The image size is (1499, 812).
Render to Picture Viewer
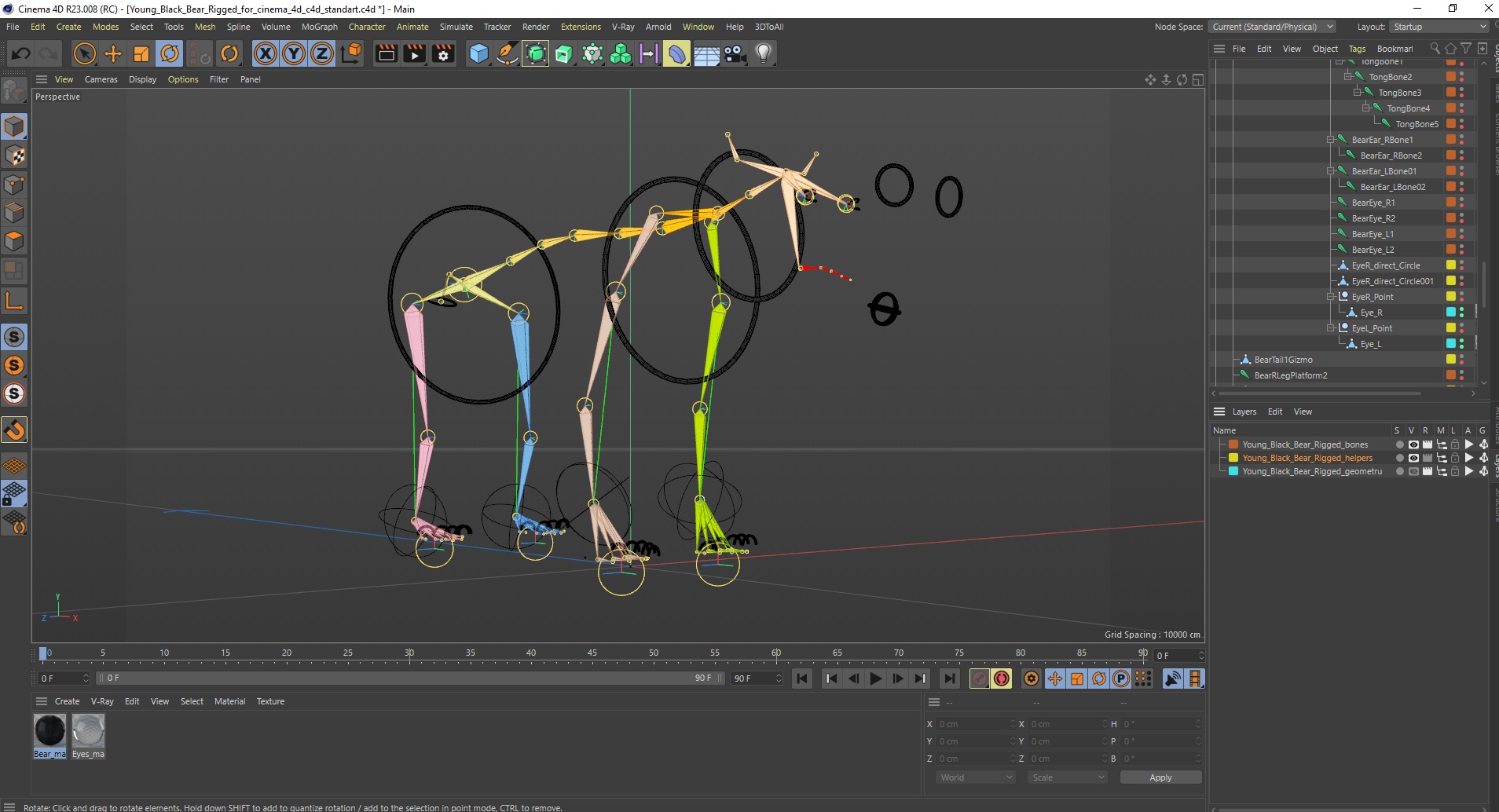click(414, 53)
